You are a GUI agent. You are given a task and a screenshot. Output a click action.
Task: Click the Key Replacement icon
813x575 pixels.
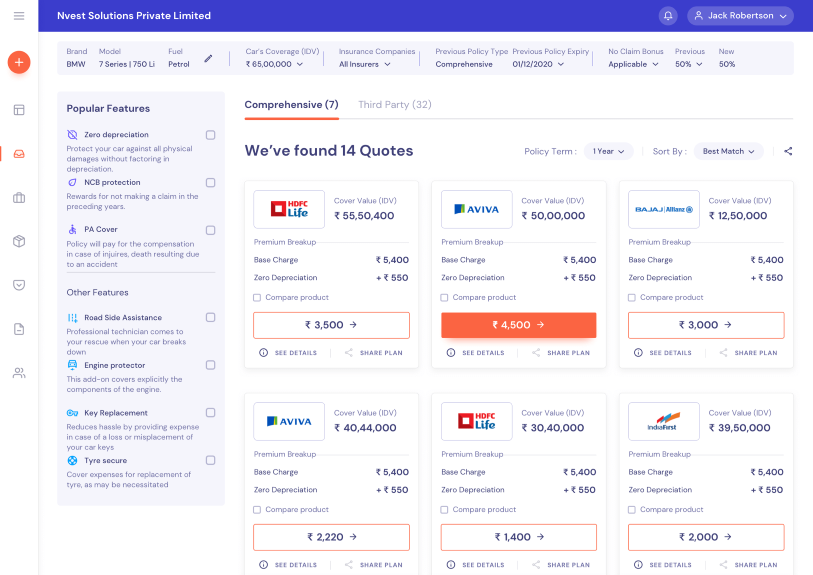pyautogui.click(x=72, y=413)
